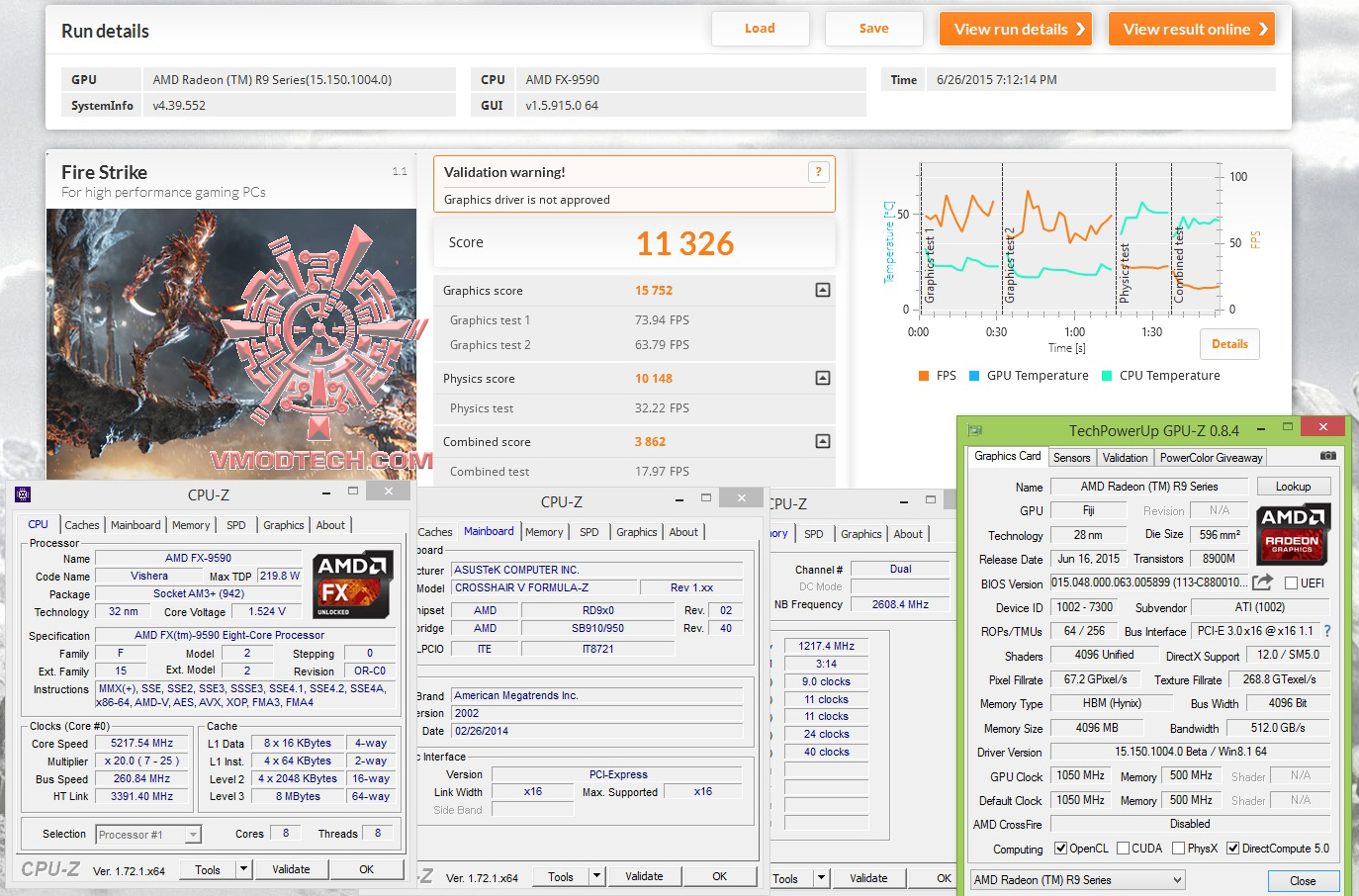Click the Physics score value '10 148'
Viewport: 1359px width, 896px height.
(654, 379)
